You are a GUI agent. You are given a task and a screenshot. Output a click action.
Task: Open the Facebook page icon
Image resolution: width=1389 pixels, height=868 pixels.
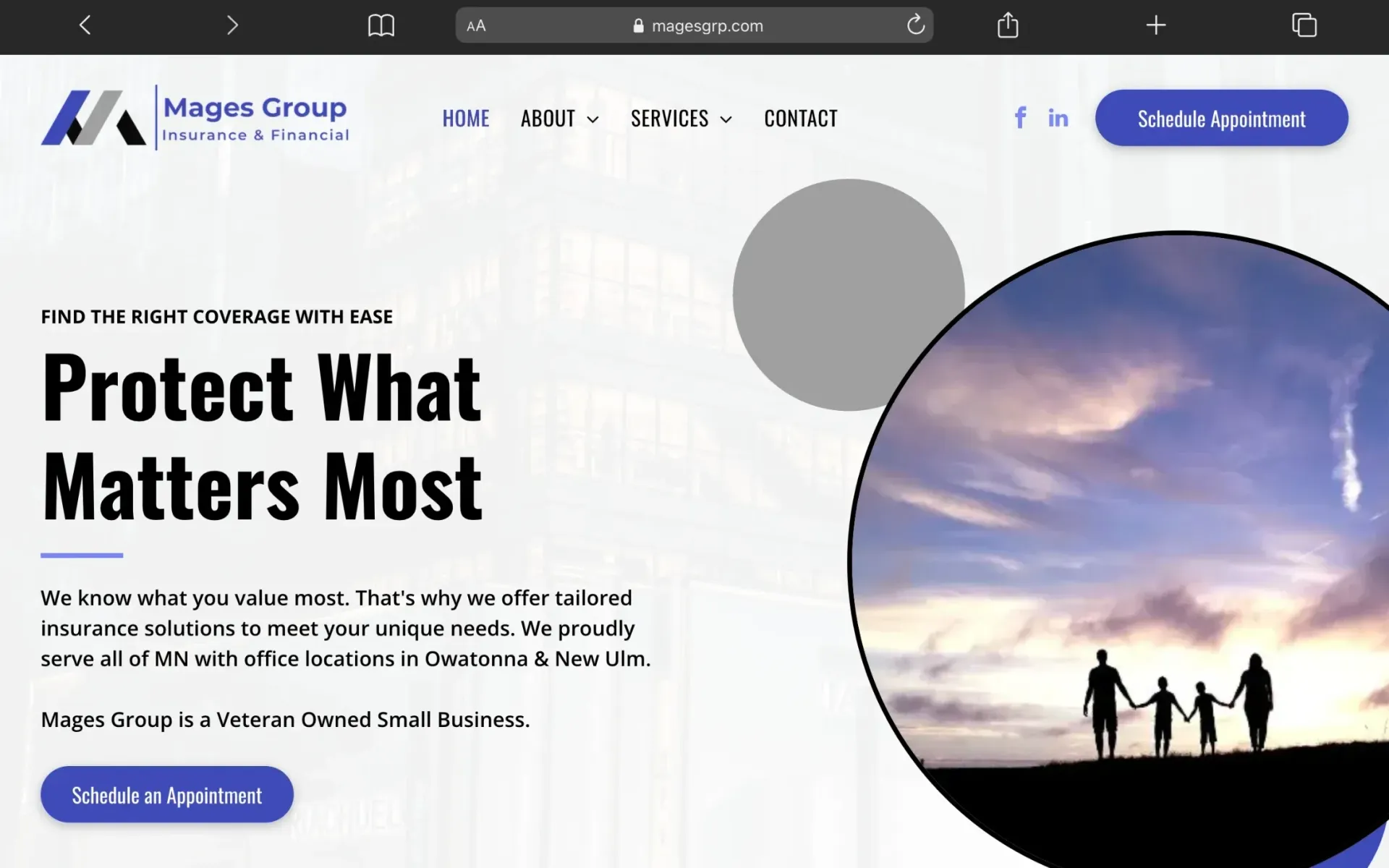pyautogui.click(x=1020, y=117)
